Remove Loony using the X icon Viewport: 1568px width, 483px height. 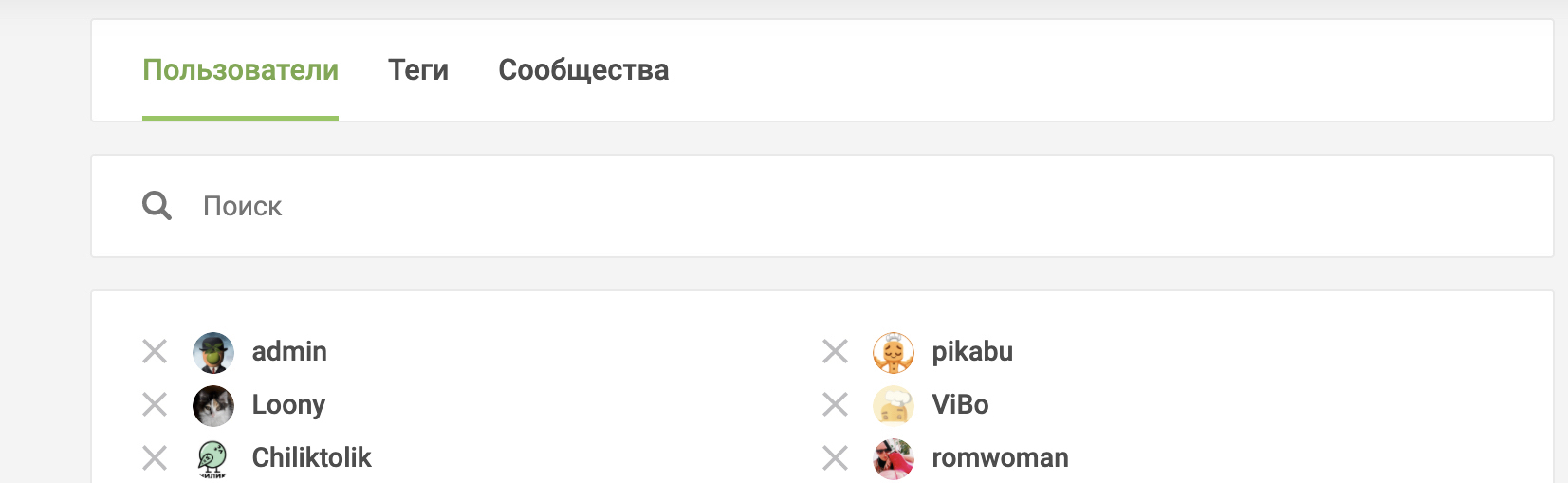(155, 405)
